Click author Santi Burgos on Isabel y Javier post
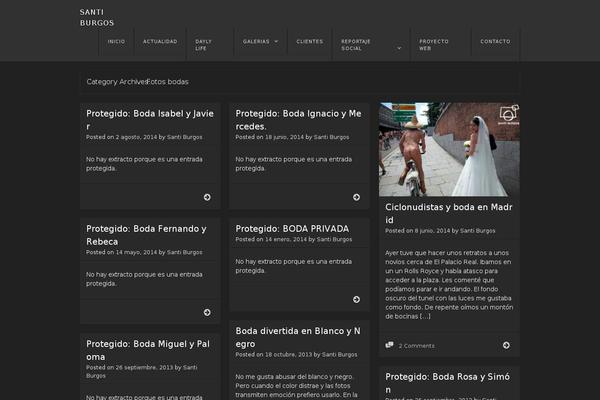 click(184, 137)
